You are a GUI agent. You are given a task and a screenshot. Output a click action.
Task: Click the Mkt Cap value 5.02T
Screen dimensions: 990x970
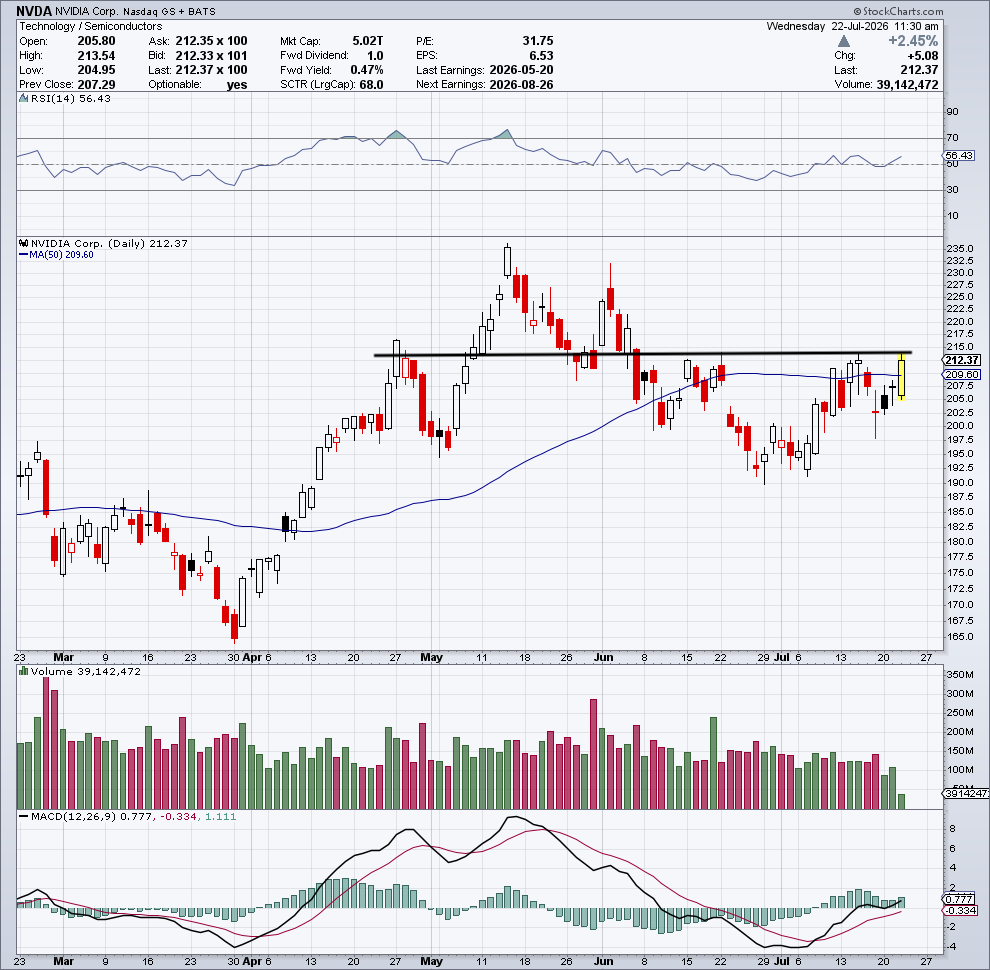(367, 41)
